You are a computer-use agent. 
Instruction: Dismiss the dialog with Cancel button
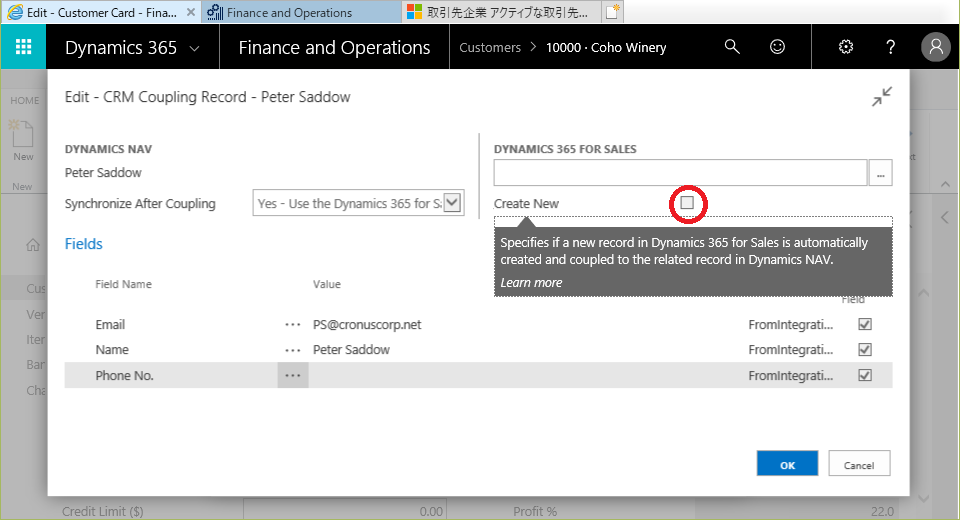pyautogui.click(x=859, y=464)
